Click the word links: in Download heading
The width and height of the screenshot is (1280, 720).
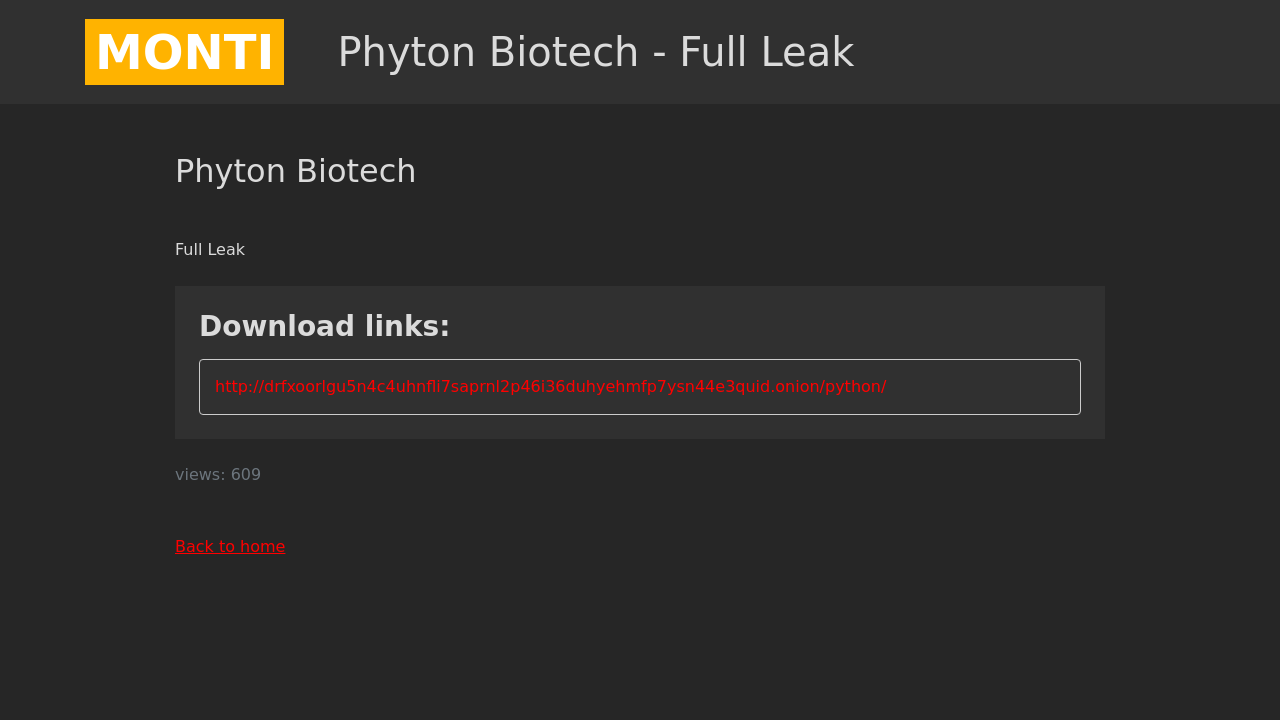(x=407, y=327)
